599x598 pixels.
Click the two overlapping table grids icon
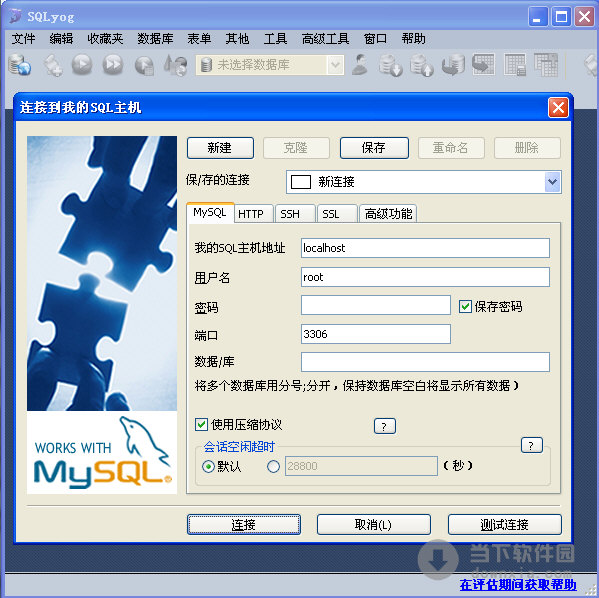click(546, 65)
